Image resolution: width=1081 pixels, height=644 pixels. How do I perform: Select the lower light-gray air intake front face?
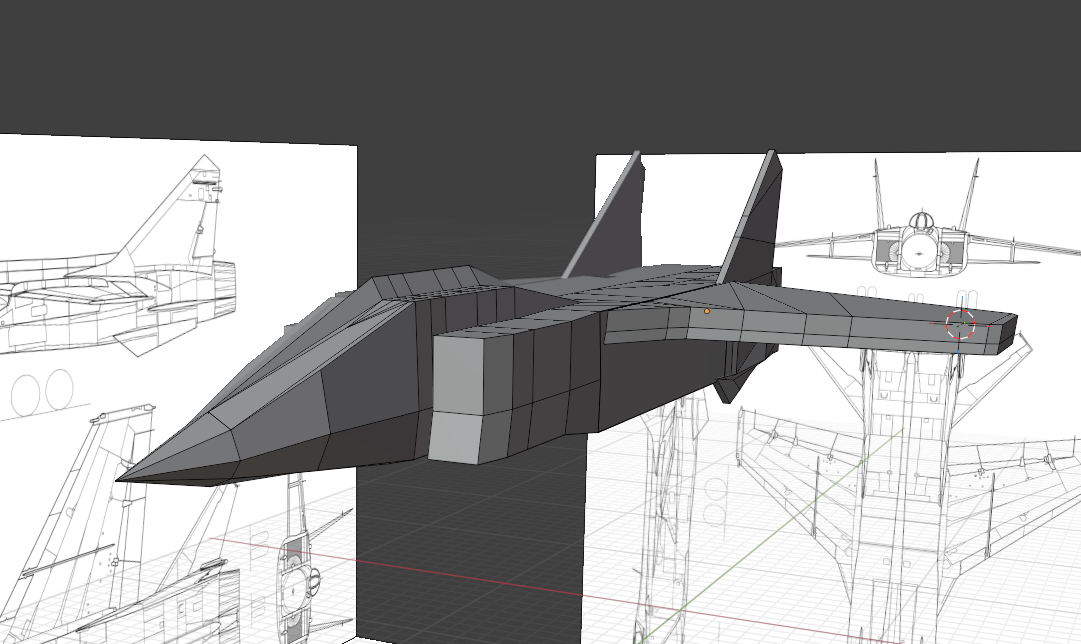click(x=461, y=436)
